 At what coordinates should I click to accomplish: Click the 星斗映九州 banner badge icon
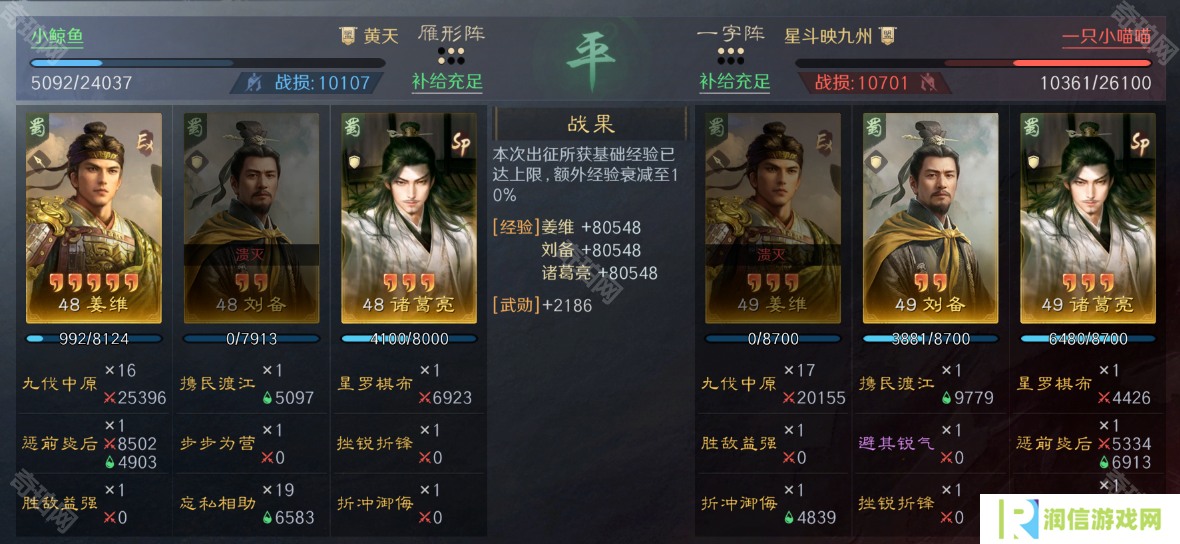click(887, 35)
